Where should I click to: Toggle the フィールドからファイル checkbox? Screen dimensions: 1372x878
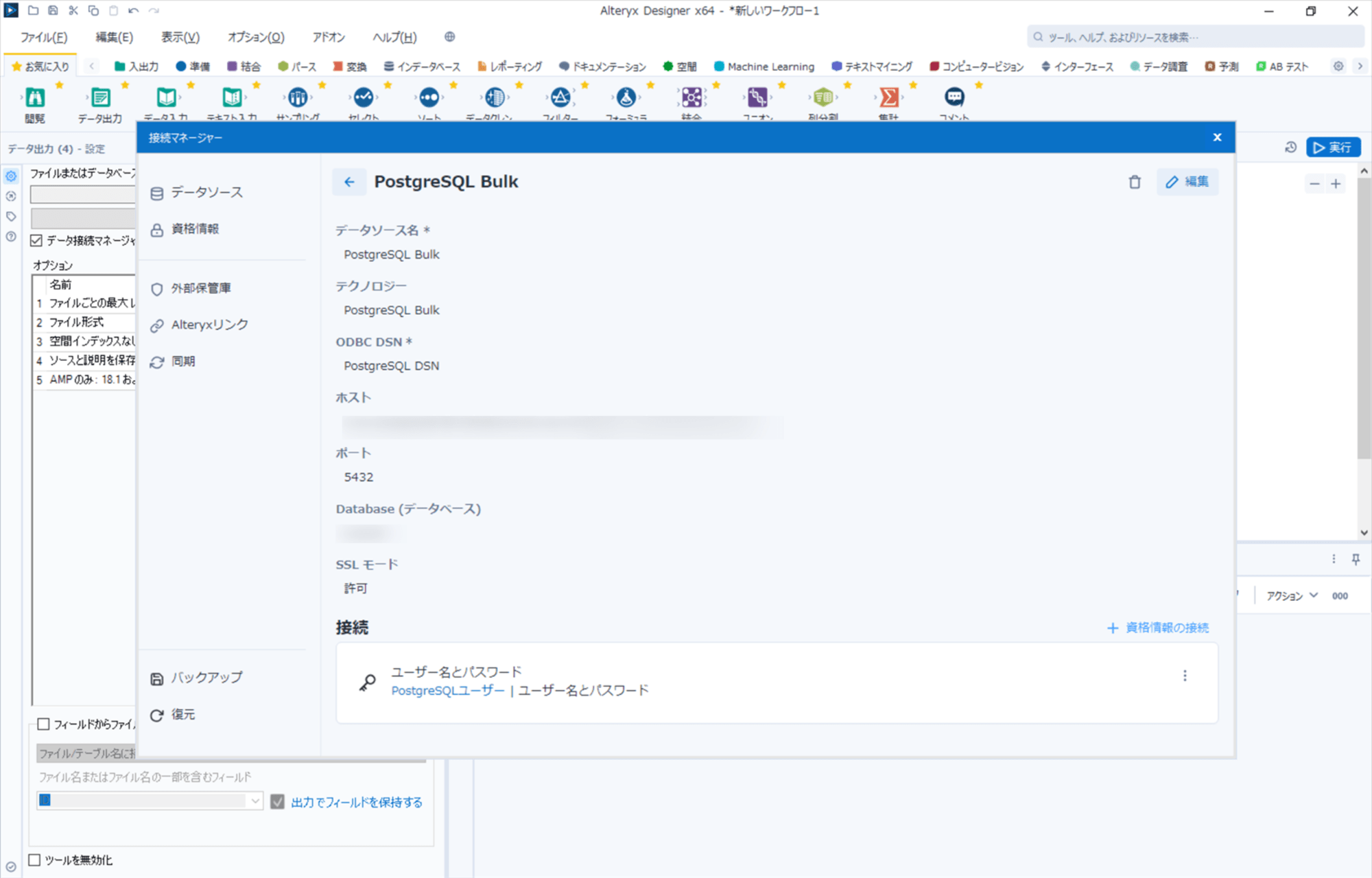tap(43, 724)
